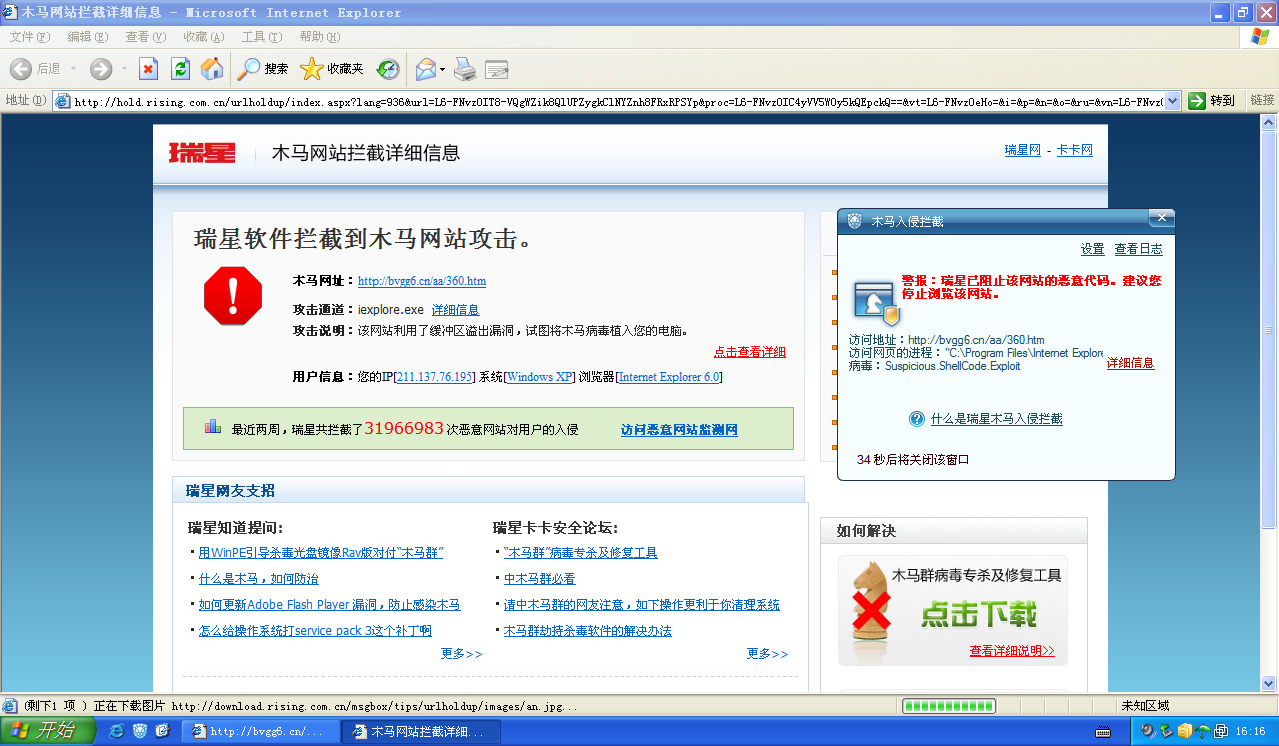Open the 中木马群必看 forum link
Screen dimensions: 1279x746
pyautogui.click(x=540, y=579)
